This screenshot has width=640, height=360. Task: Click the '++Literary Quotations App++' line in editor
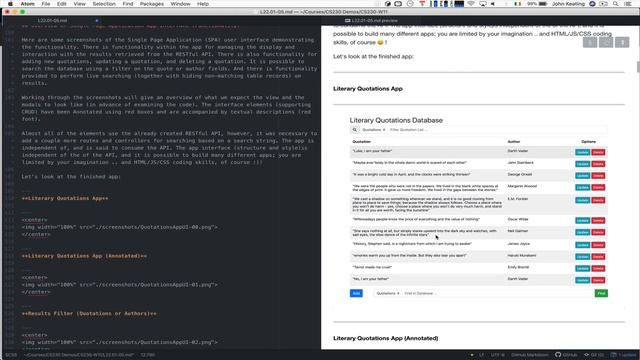click(65, 198)
